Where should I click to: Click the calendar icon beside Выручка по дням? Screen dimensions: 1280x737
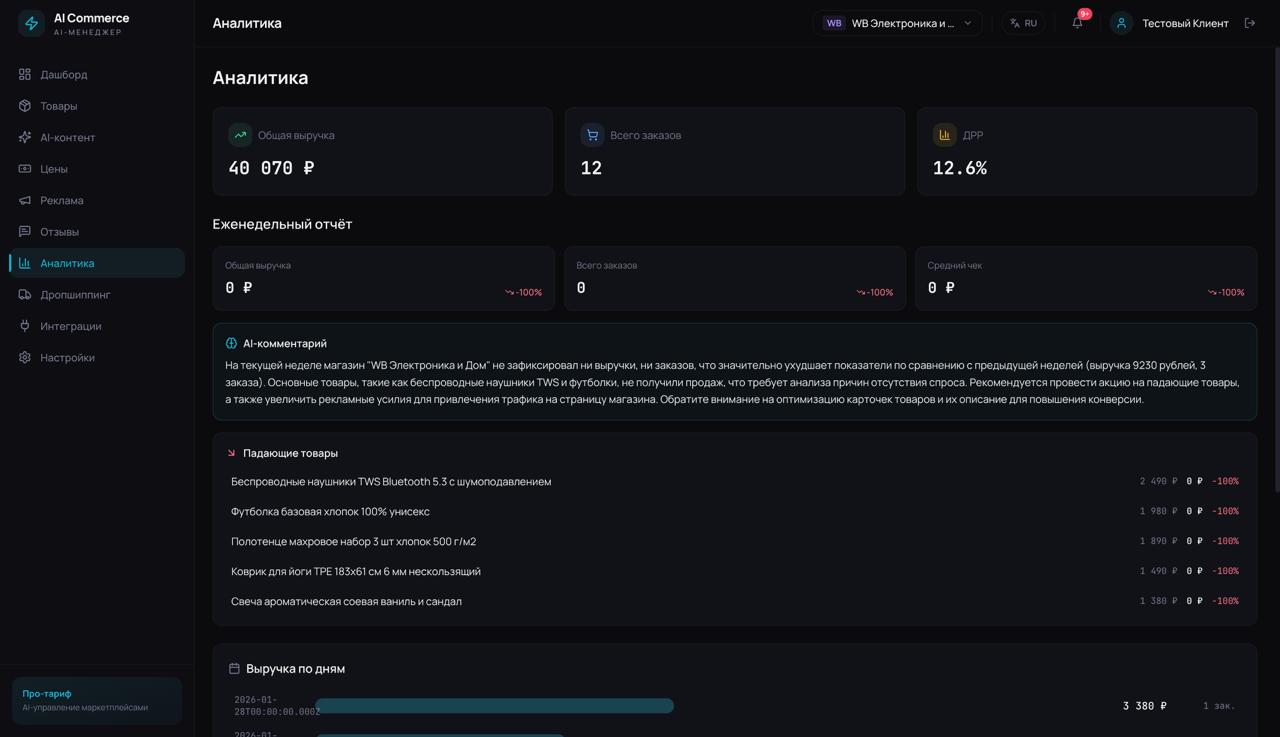click(x=234, y=668)
